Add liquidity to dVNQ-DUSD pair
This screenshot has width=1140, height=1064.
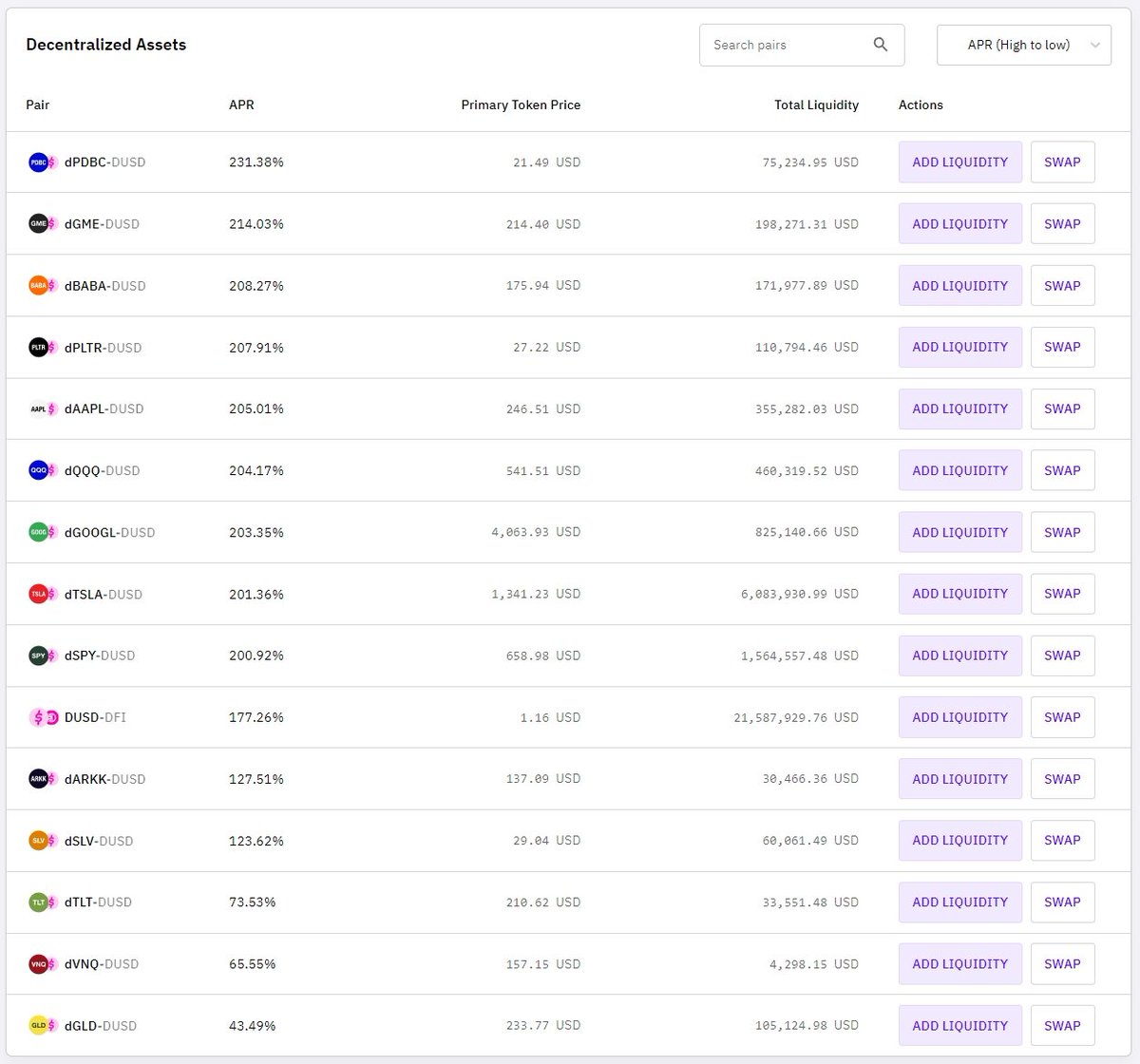tap(960, 964)
